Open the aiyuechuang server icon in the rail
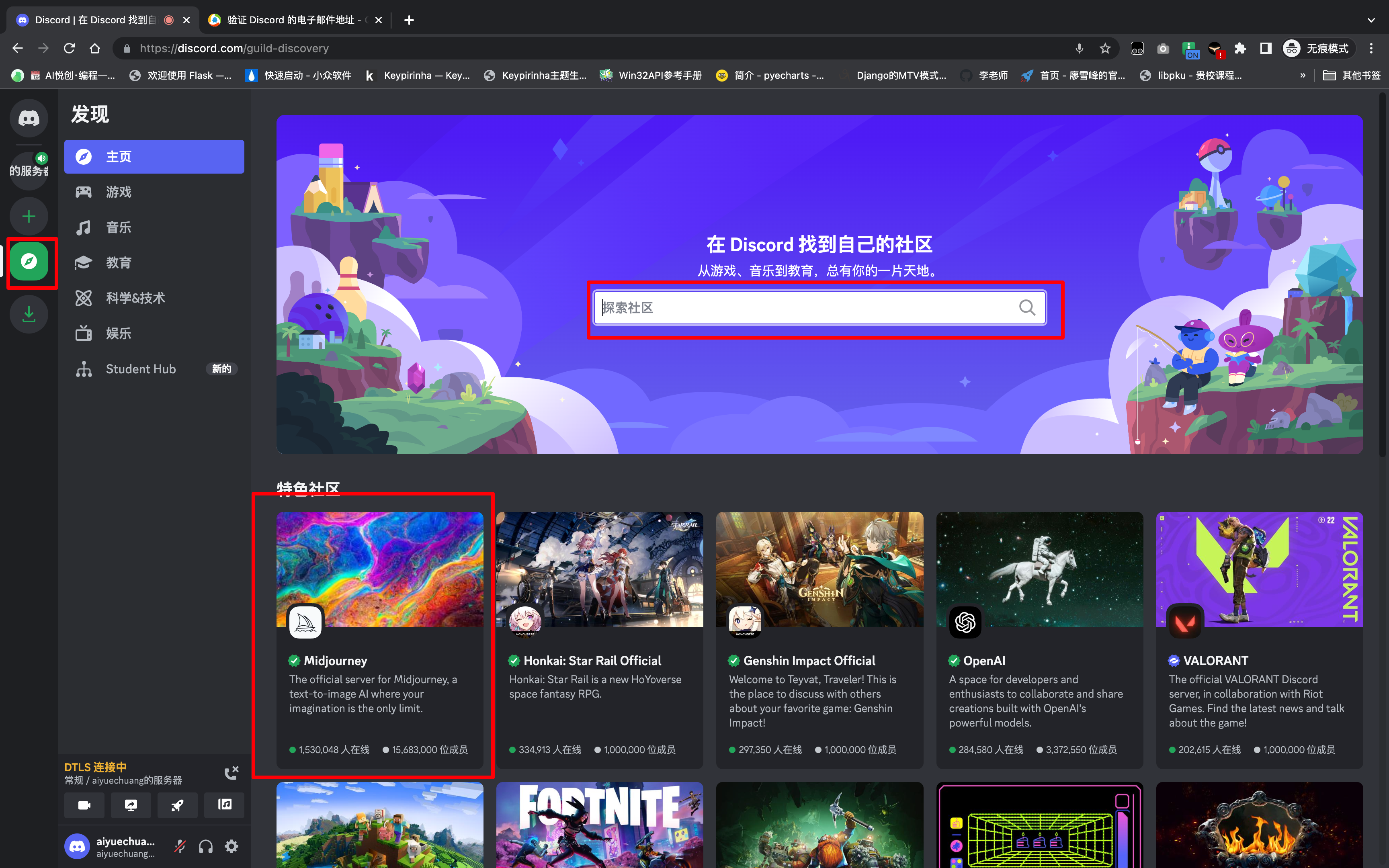The height and width of the screenshot is (868, 1389). click(x=29, y=170)
